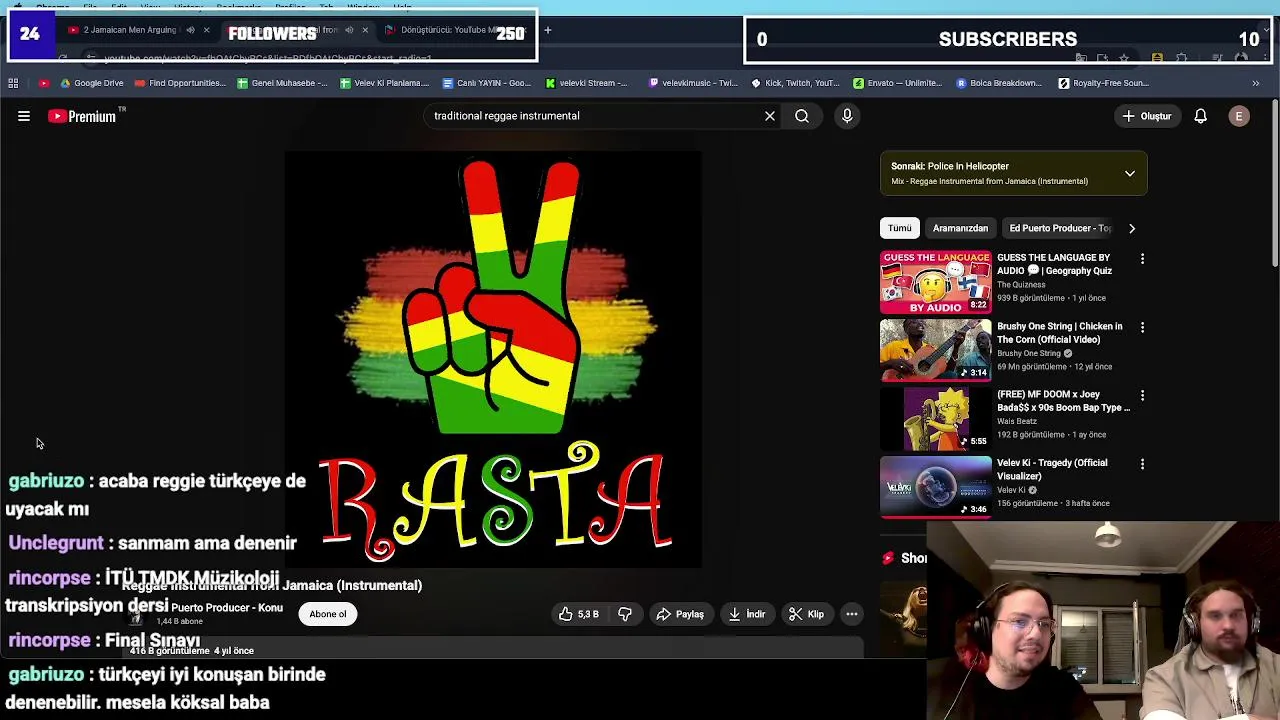1280x720 pixels.
Task: Open more actions ellipsis below the video
Action: (x=852, y=614)
